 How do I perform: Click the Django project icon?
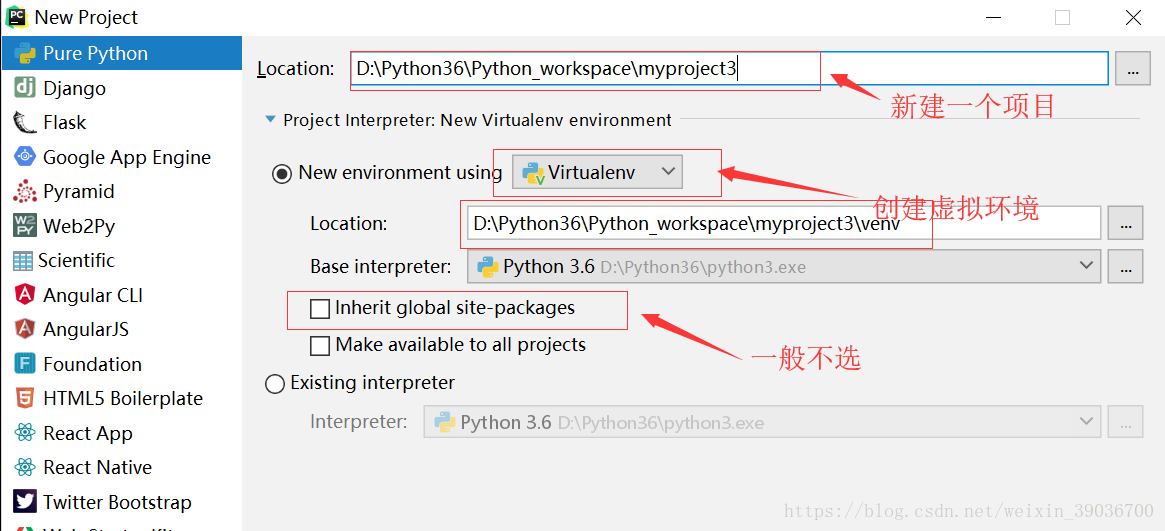click(25, 88)
